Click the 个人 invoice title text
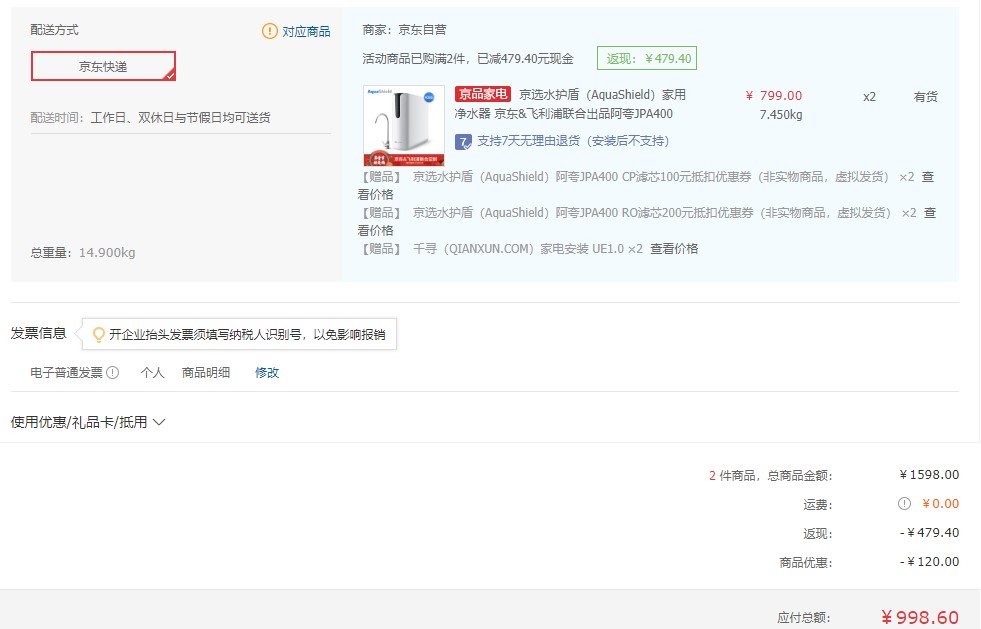The height and width of the screenshot is (629, 981). [x=152, y=373]
